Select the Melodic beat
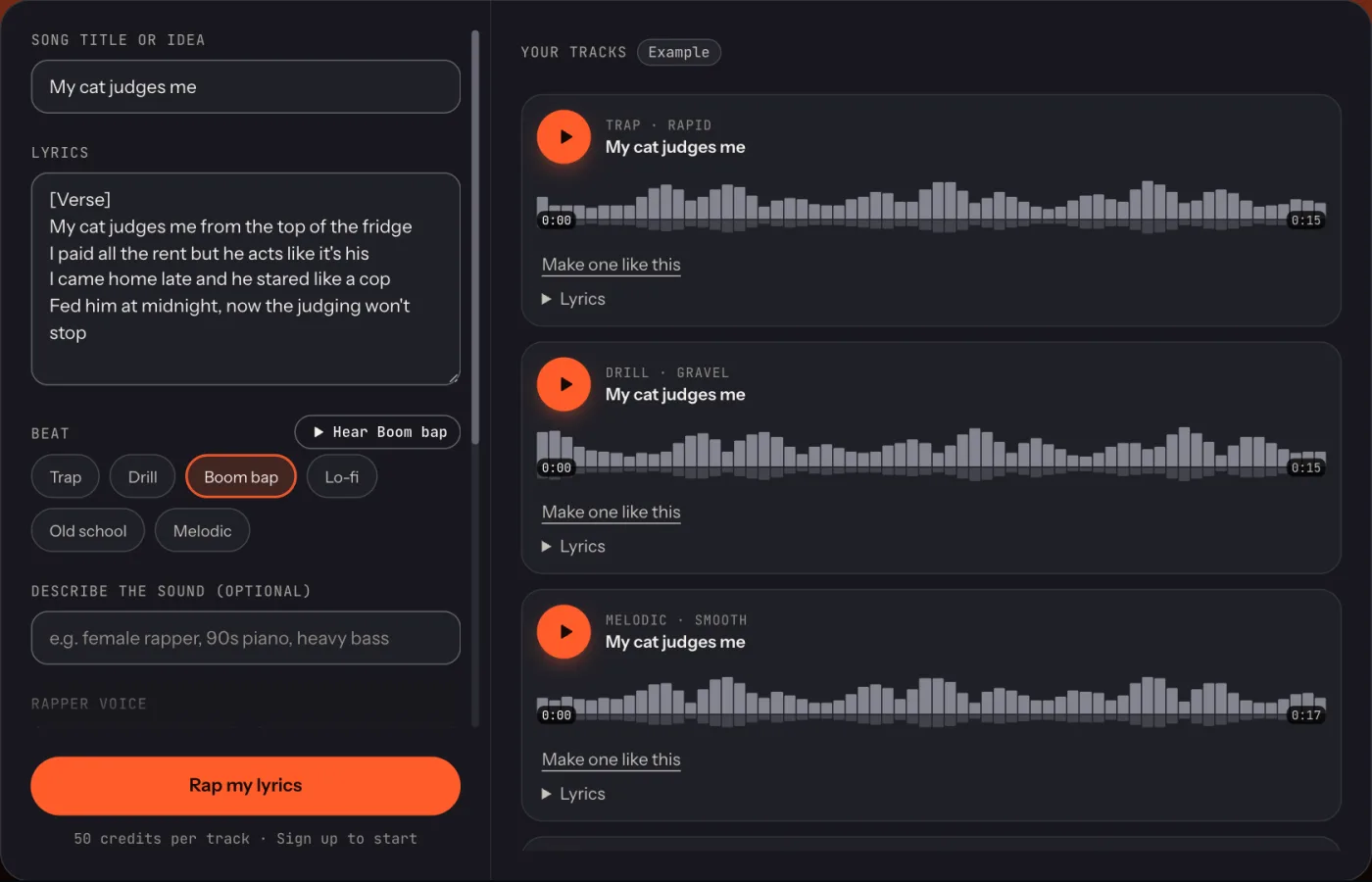This screenshot has height=882, width=1372. pyautogui.click(x=202, y=531)
